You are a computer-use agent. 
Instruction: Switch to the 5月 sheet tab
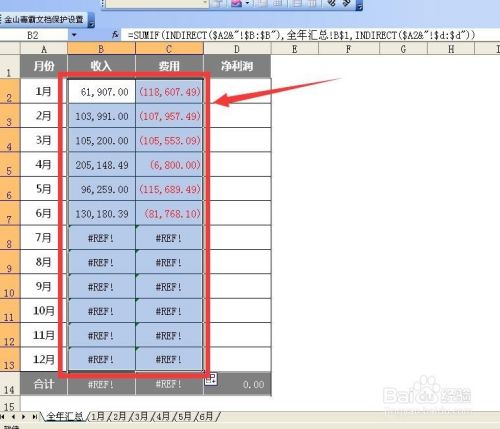pos(185,416)
